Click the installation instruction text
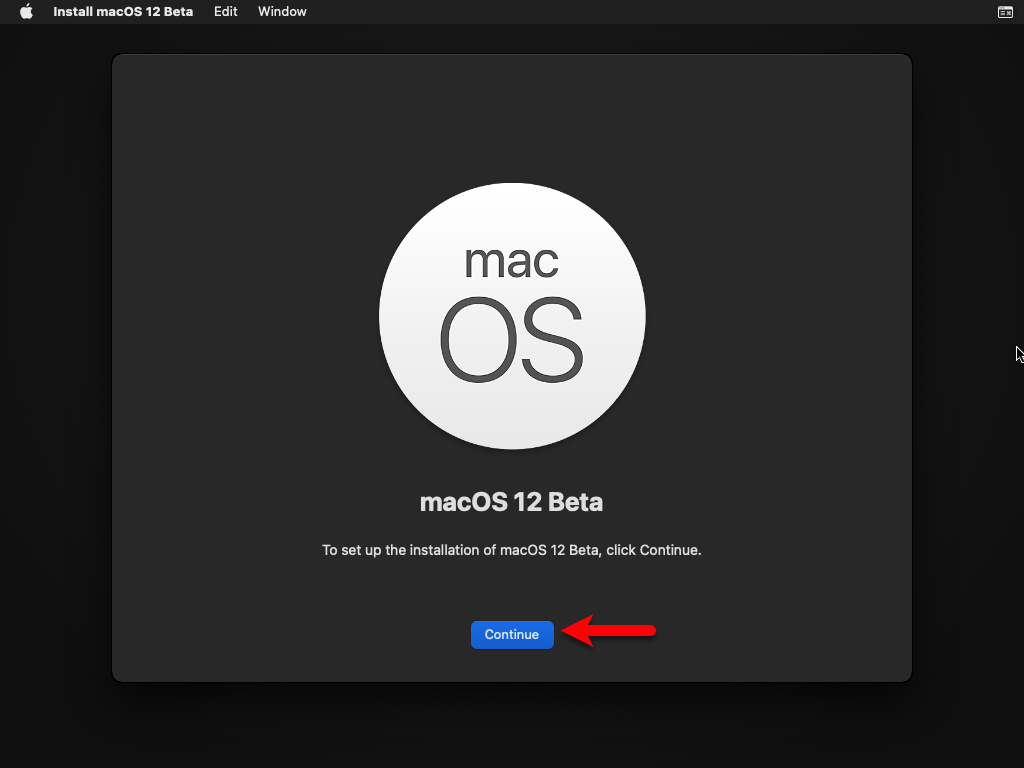The width and height of the screenshot is (1024, 768). 511,550
